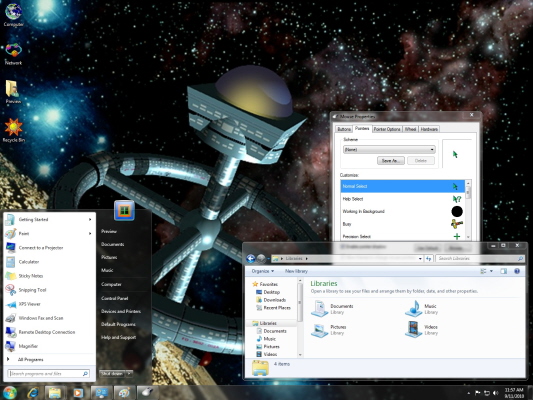The image size is (533, 400).
Task: Launch the Snipping Tool
Action: [49, 290]
